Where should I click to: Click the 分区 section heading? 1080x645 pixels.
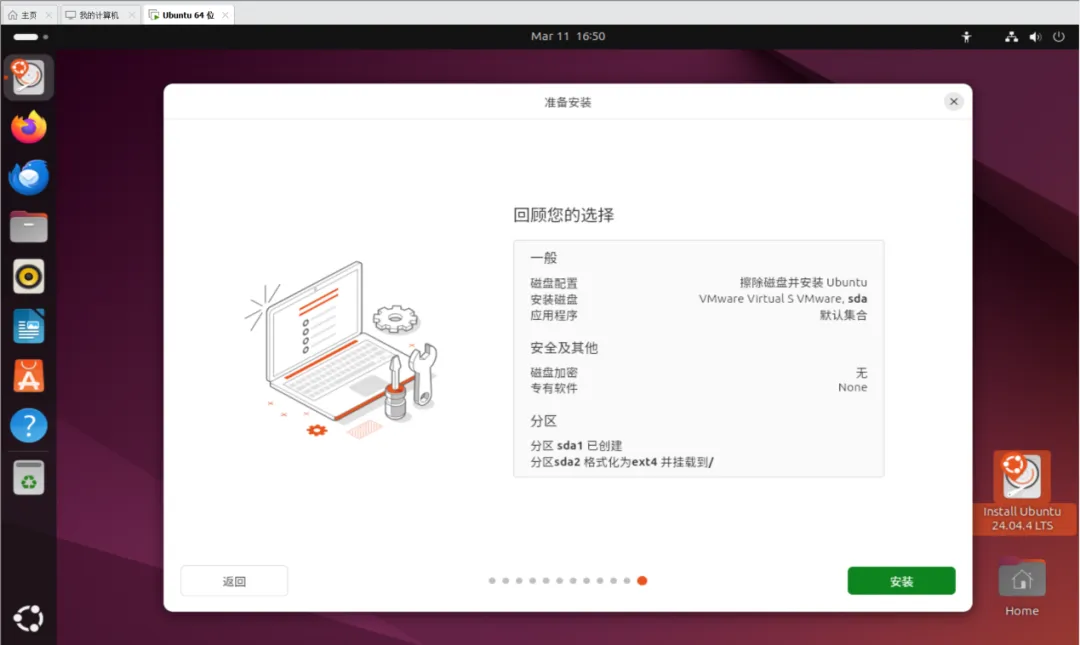click(543, 420)
